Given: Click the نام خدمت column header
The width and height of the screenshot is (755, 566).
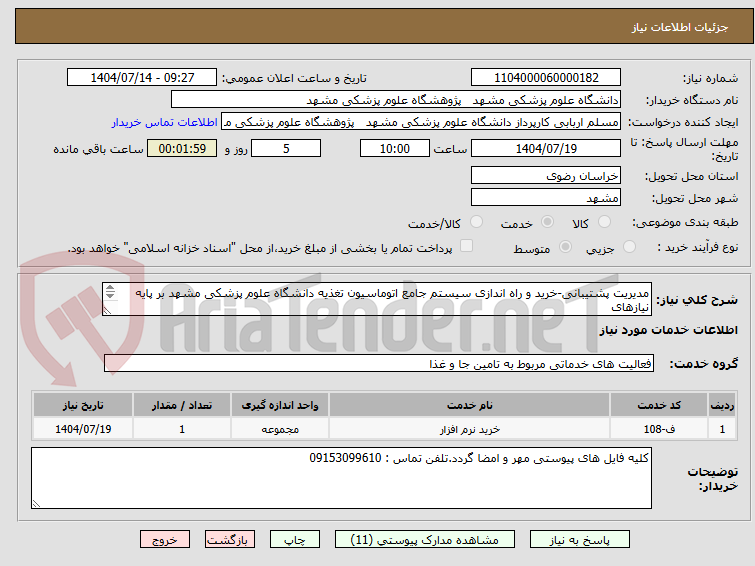Looking at the screenshot, I should point(469,405).
